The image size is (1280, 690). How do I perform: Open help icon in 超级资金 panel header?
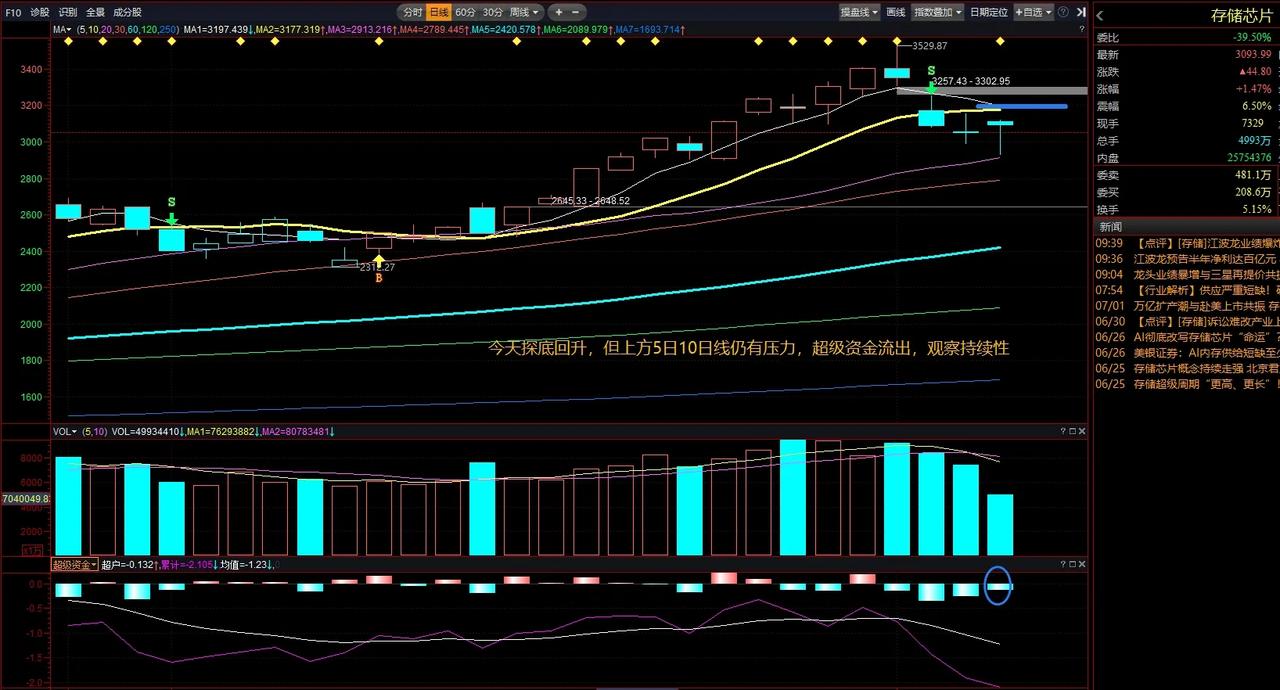[1063, 565]
